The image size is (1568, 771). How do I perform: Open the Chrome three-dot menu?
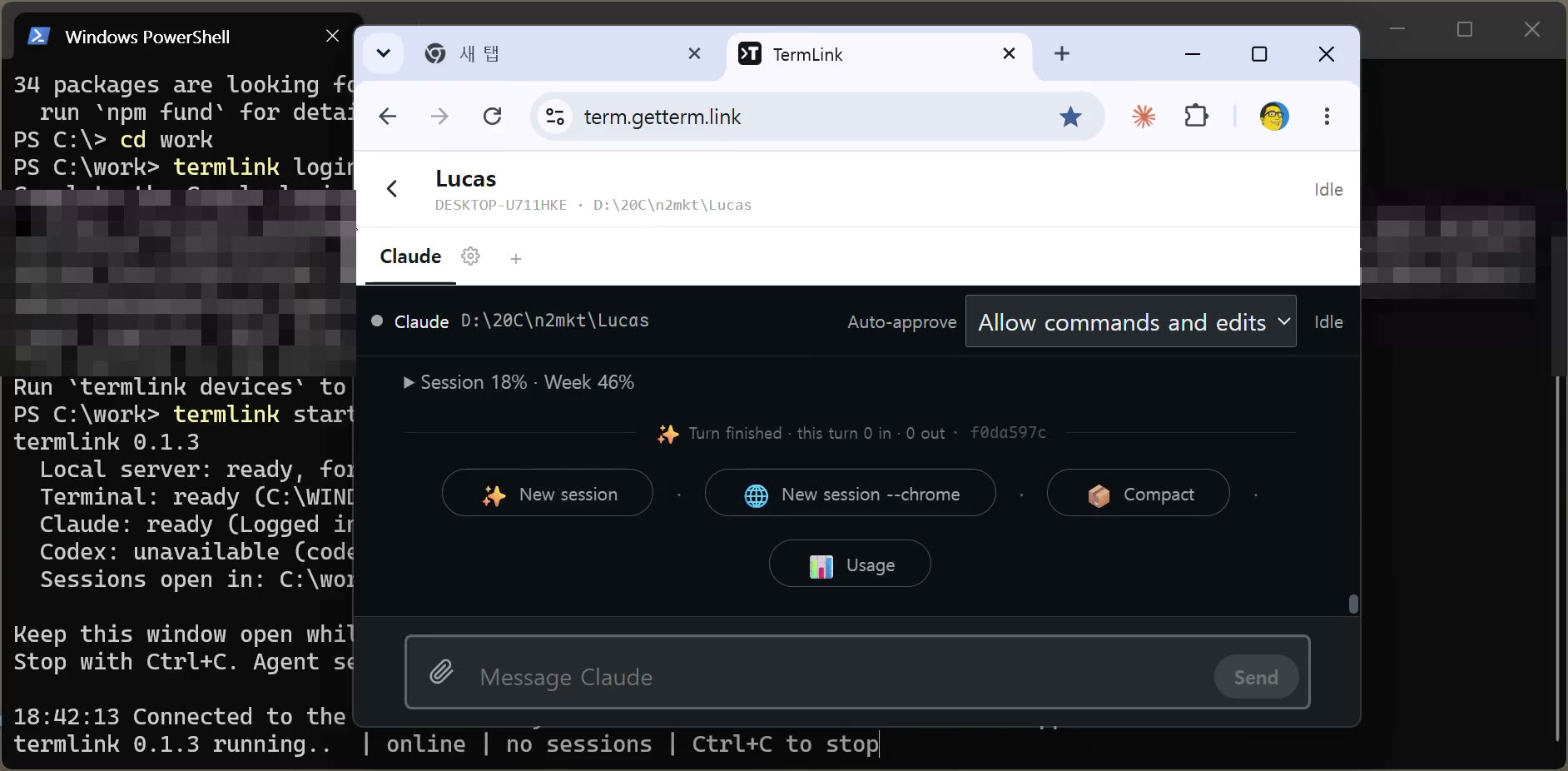(1327, 117)
